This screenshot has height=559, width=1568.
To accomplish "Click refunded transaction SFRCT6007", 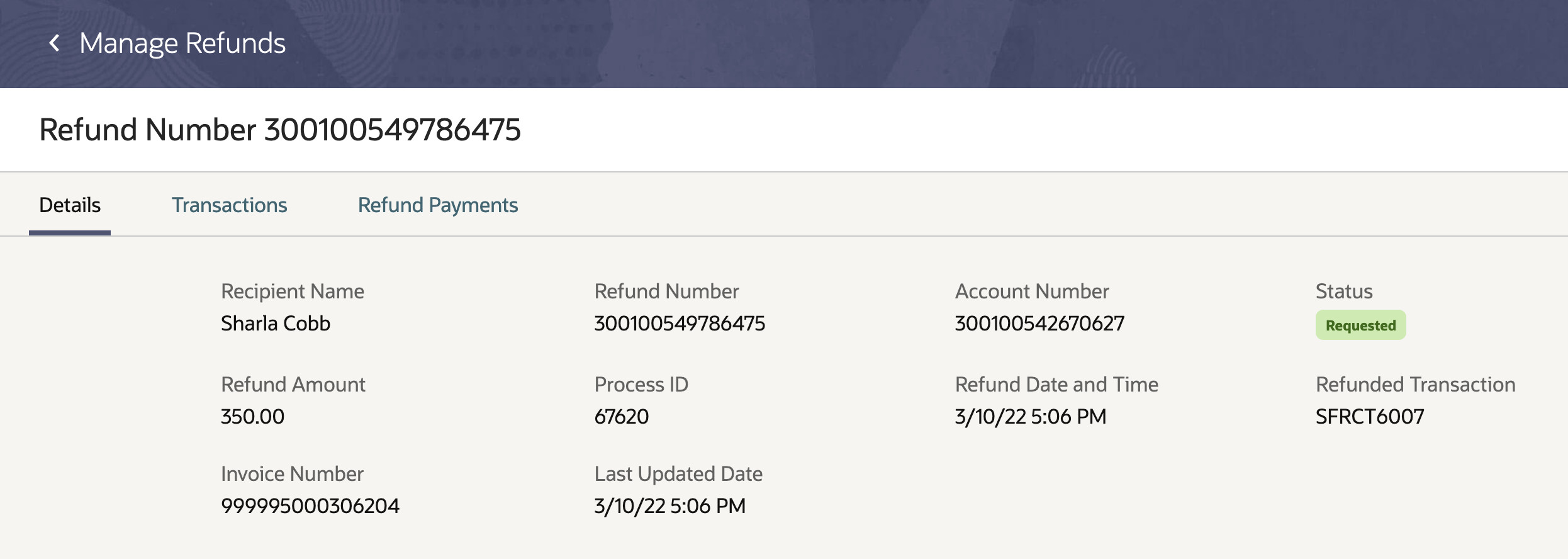I will pos(1369,417).
